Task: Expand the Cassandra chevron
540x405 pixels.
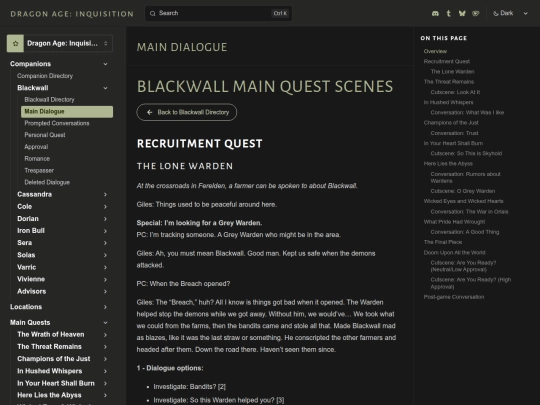Action: (x=105, y=195)
